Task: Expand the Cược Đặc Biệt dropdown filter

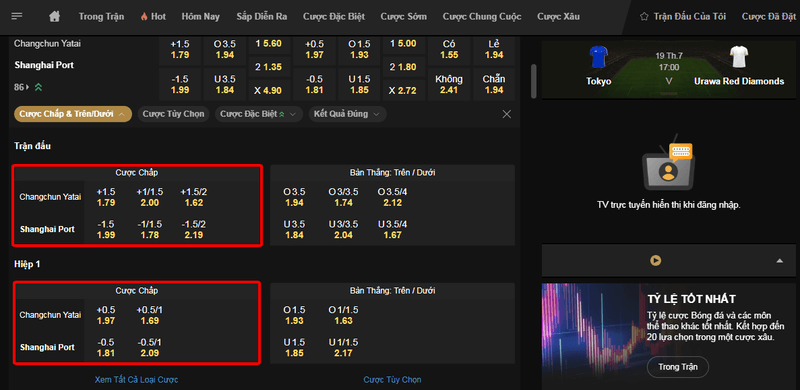Action: 259,114
